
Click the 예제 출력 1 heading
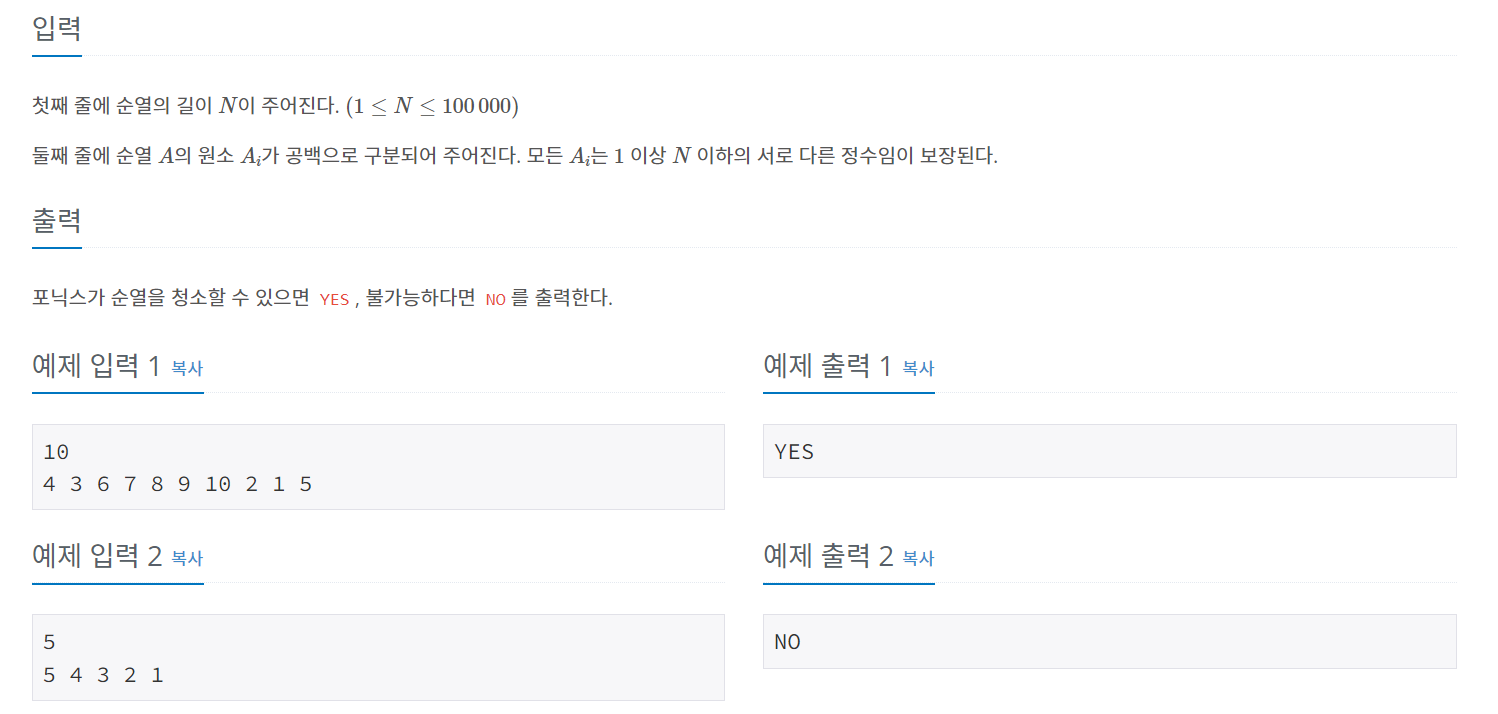pyautogui.click(x=827, y=366)
